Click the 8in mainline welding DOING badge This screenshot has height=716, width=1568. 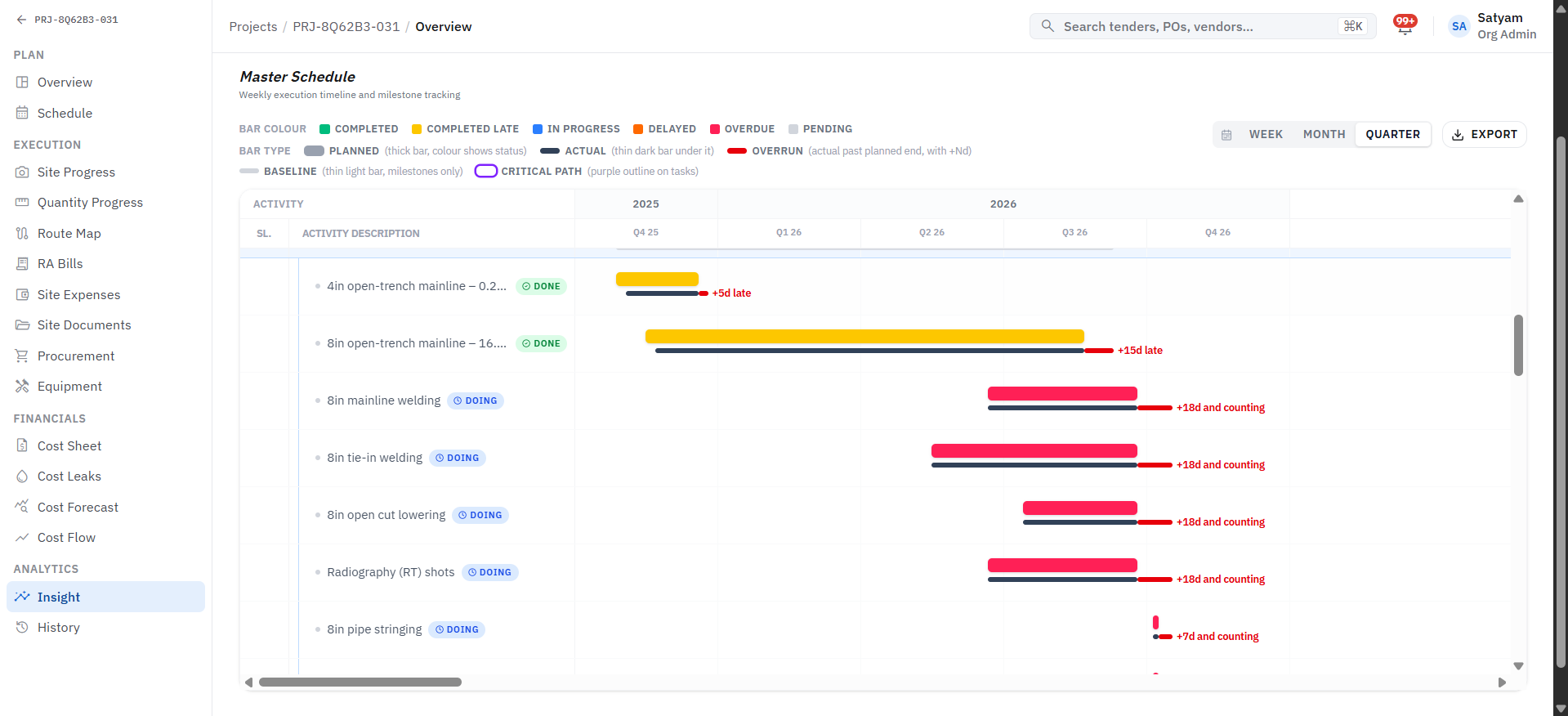(476, 401)
